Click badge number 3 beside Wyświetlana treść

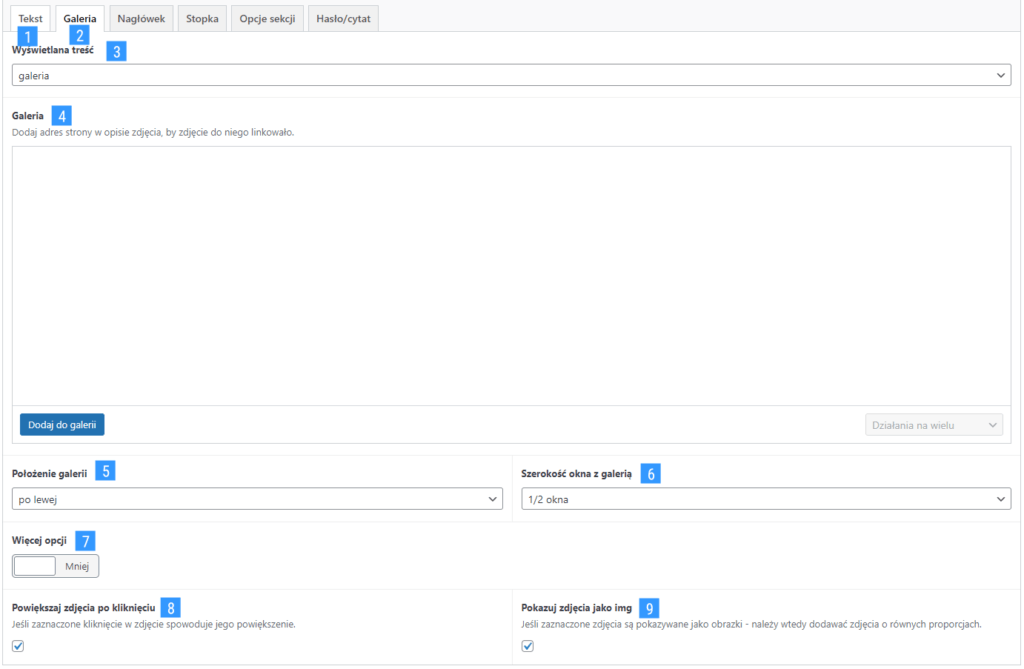116,52
